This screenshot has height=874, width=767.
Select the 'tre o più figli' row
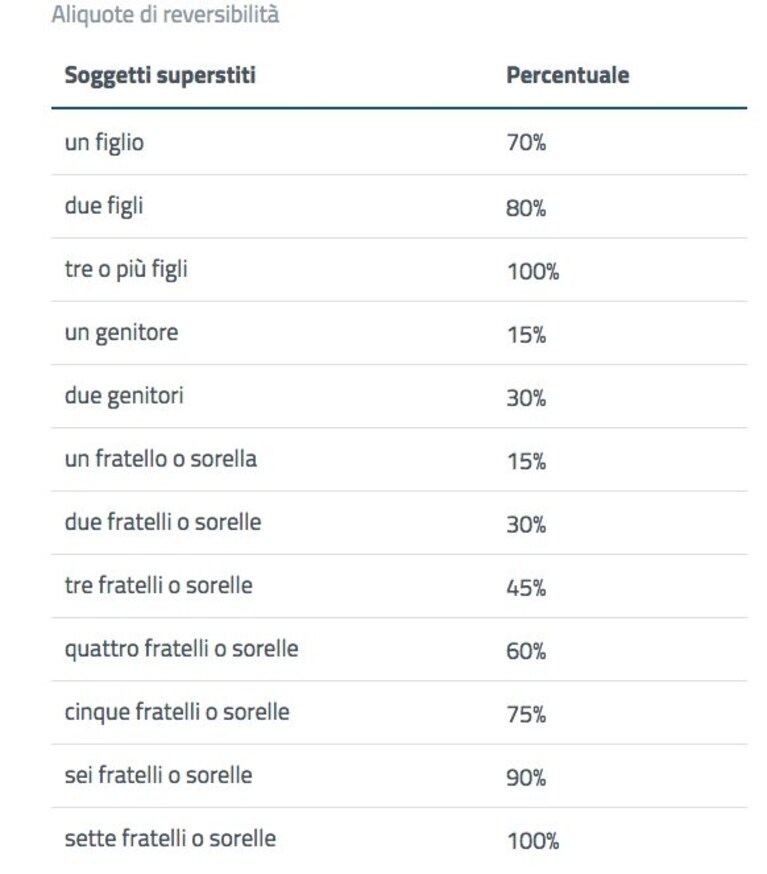[399, 270]
